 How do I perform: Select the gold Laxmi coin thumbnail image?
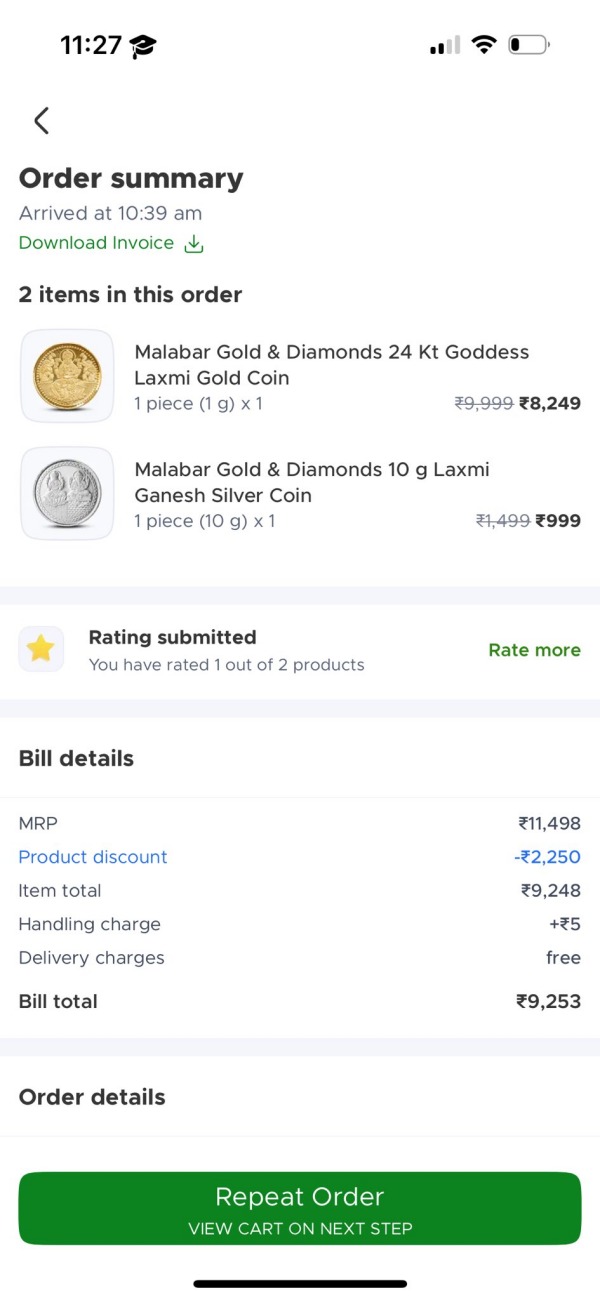click(x=67, y=376)
